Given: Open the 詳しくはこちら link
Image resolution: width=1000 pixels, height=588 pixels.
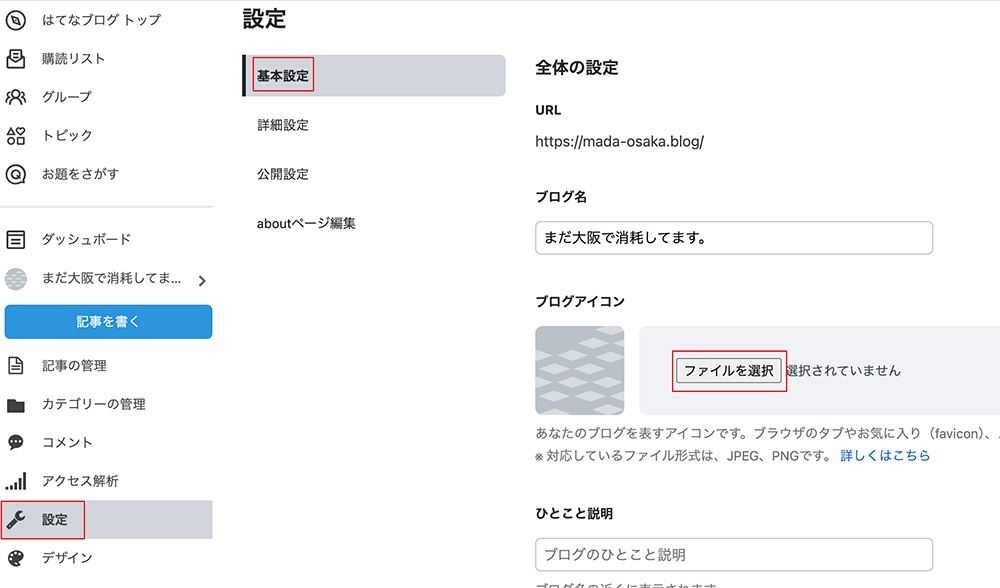Looking at the screenshot, I should click(x=884, y=455).
